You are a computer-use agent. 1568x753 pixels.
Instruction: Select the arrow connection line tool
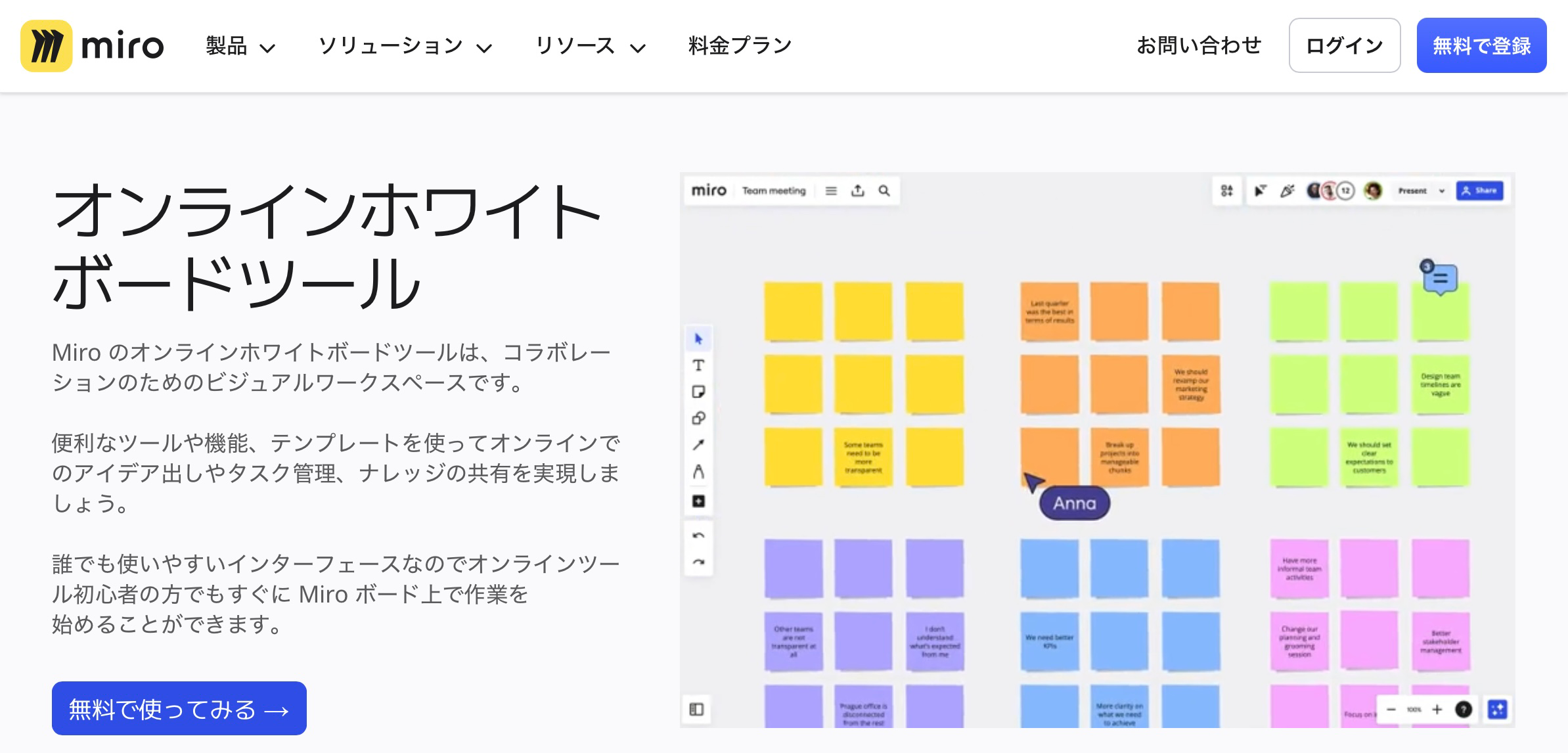point(698,445)
